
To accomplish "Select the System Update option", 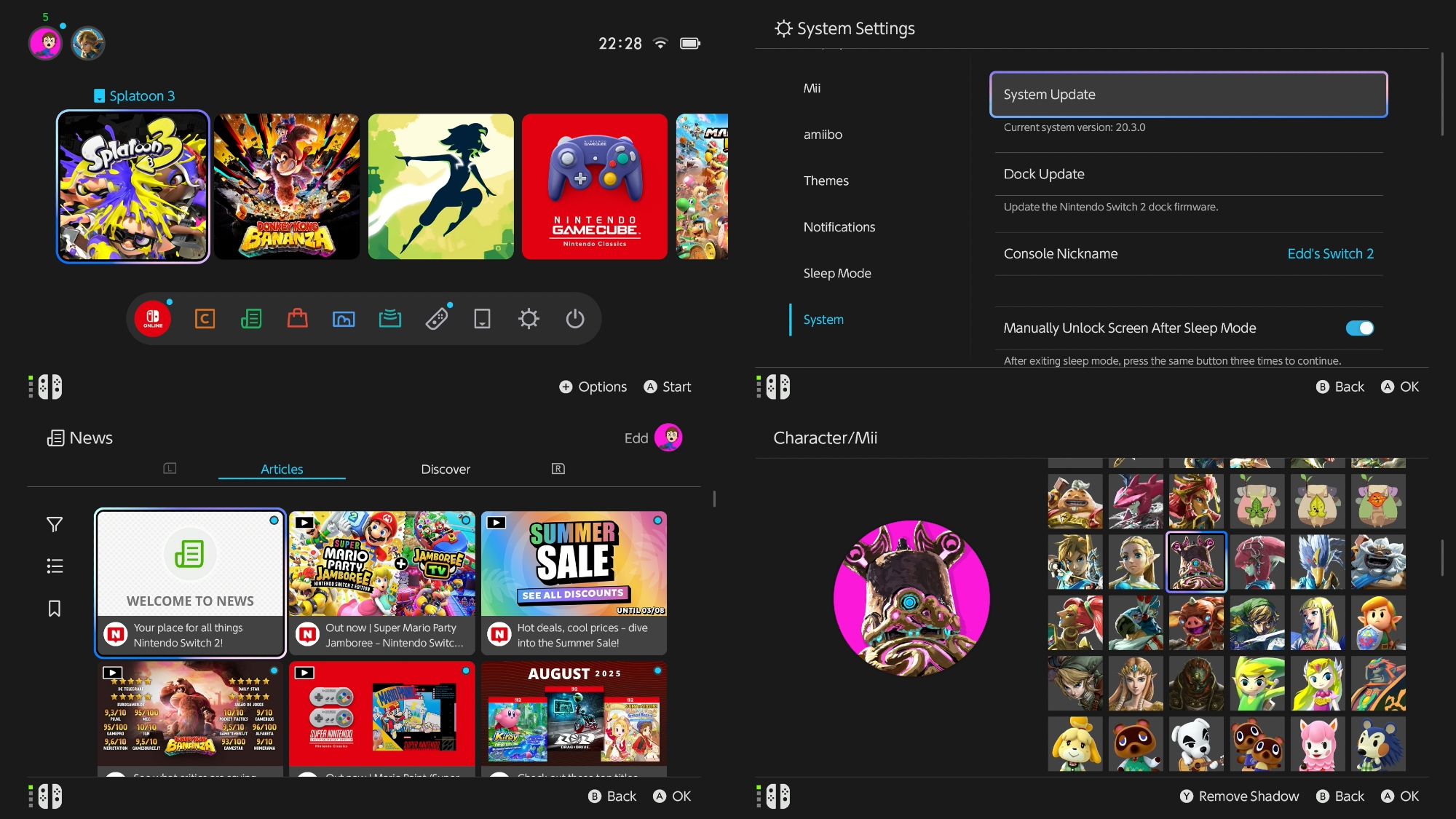I will point(1188,95).
